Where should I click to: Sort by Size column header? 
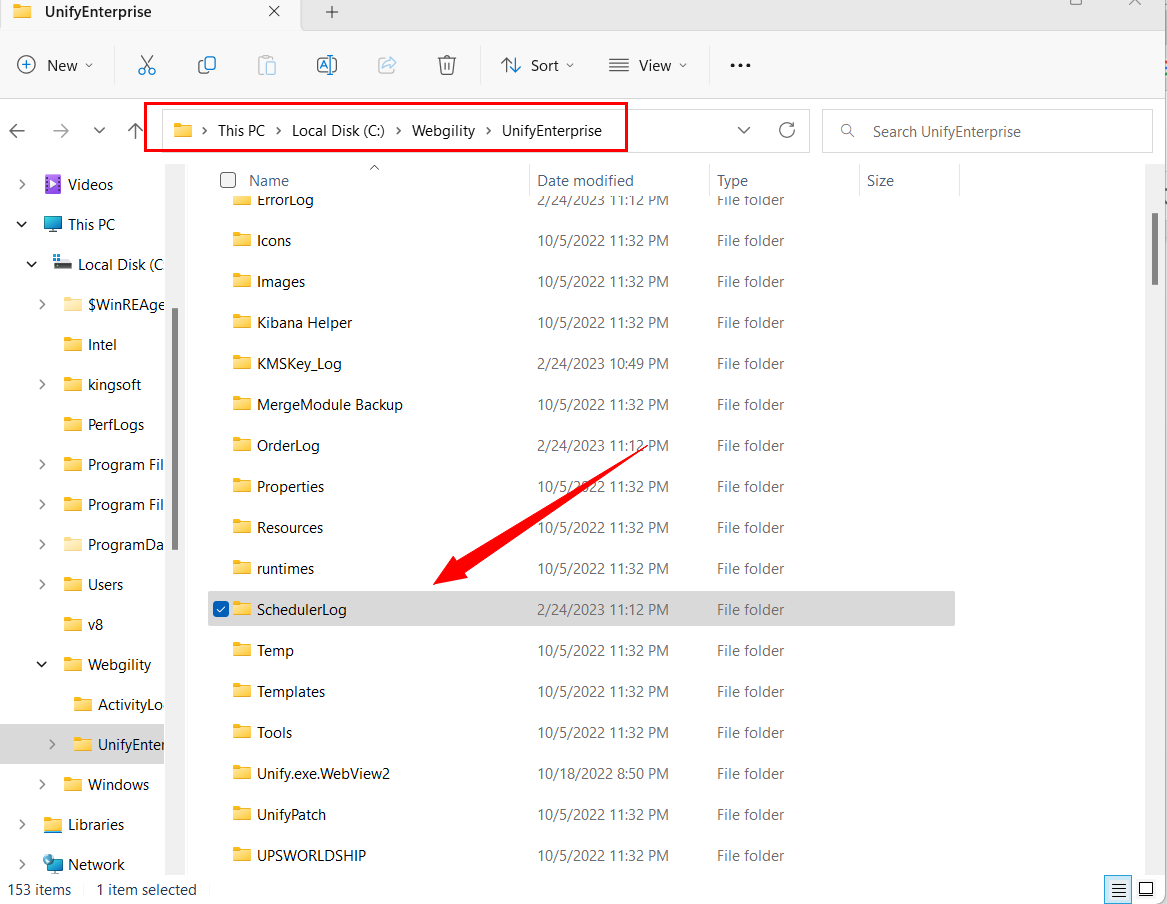[x=880, y=181]
